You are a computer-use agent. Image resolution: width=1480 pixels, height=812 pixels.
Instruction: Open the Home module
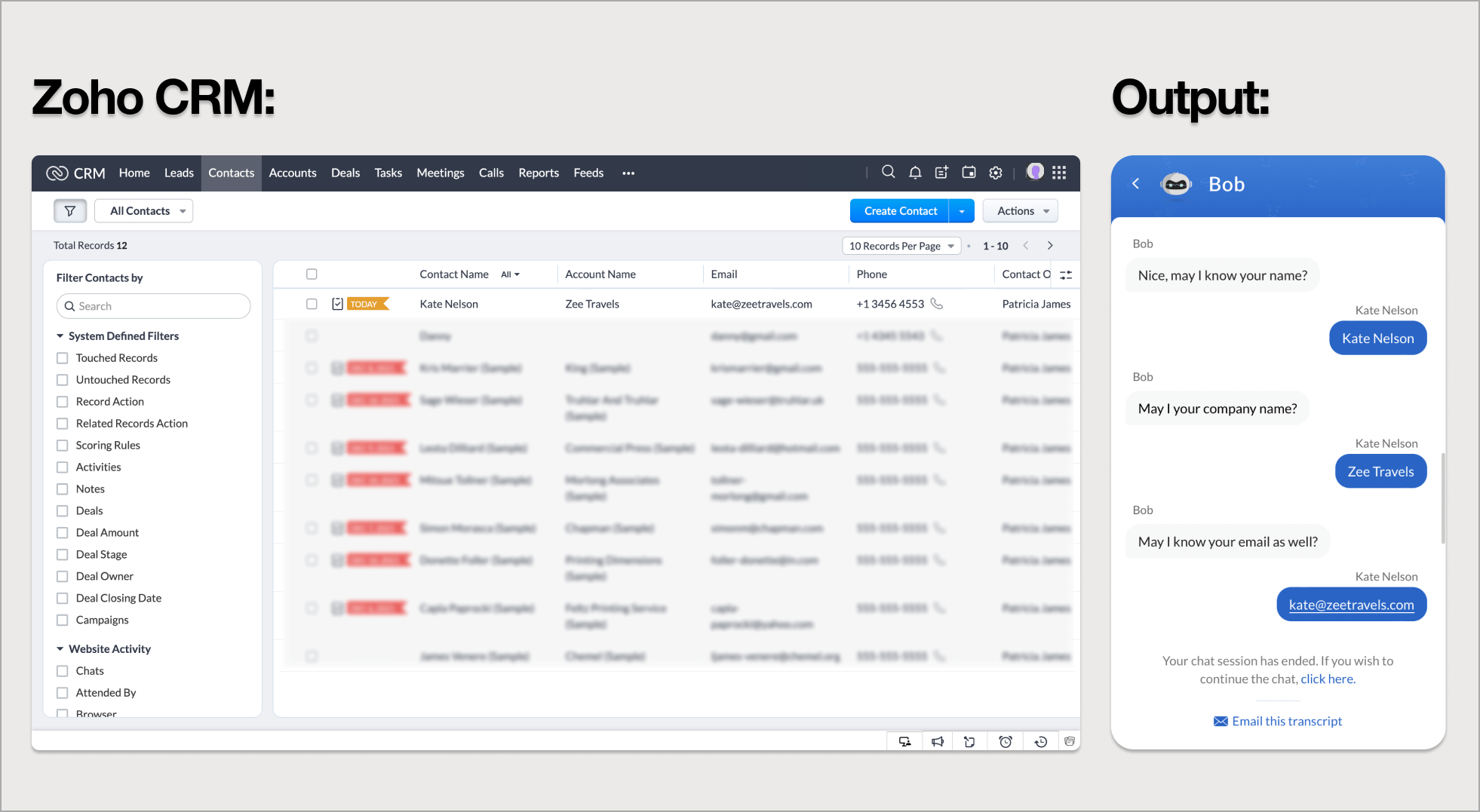click(134, 173)
